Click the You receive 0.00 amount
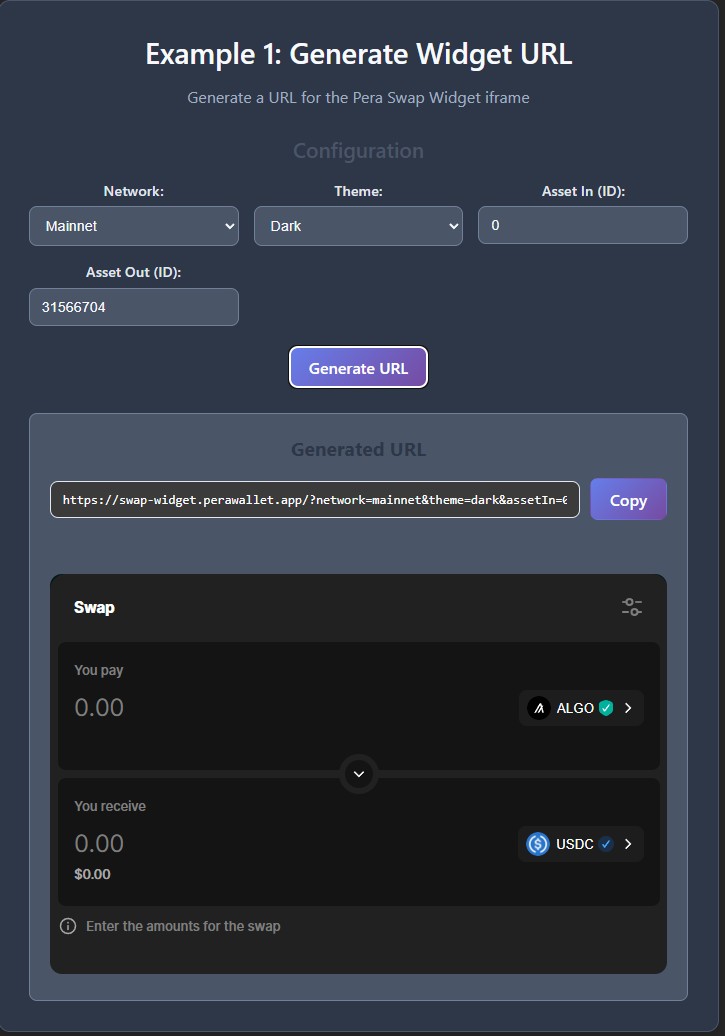The height and width of the screenshot is (1036, 725). (x=99, y=844)
